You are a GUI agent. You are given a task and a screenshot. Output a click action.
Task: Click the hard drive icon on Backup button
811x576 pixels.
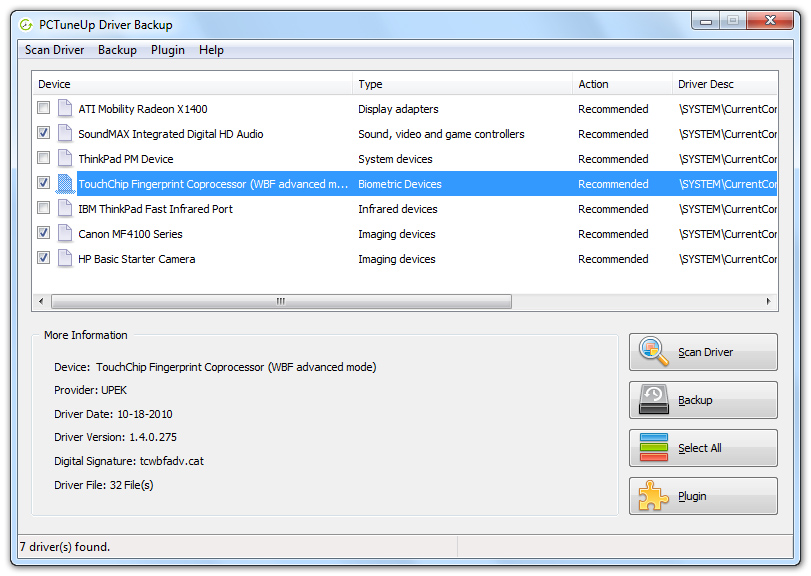click(x=654, y=400)
